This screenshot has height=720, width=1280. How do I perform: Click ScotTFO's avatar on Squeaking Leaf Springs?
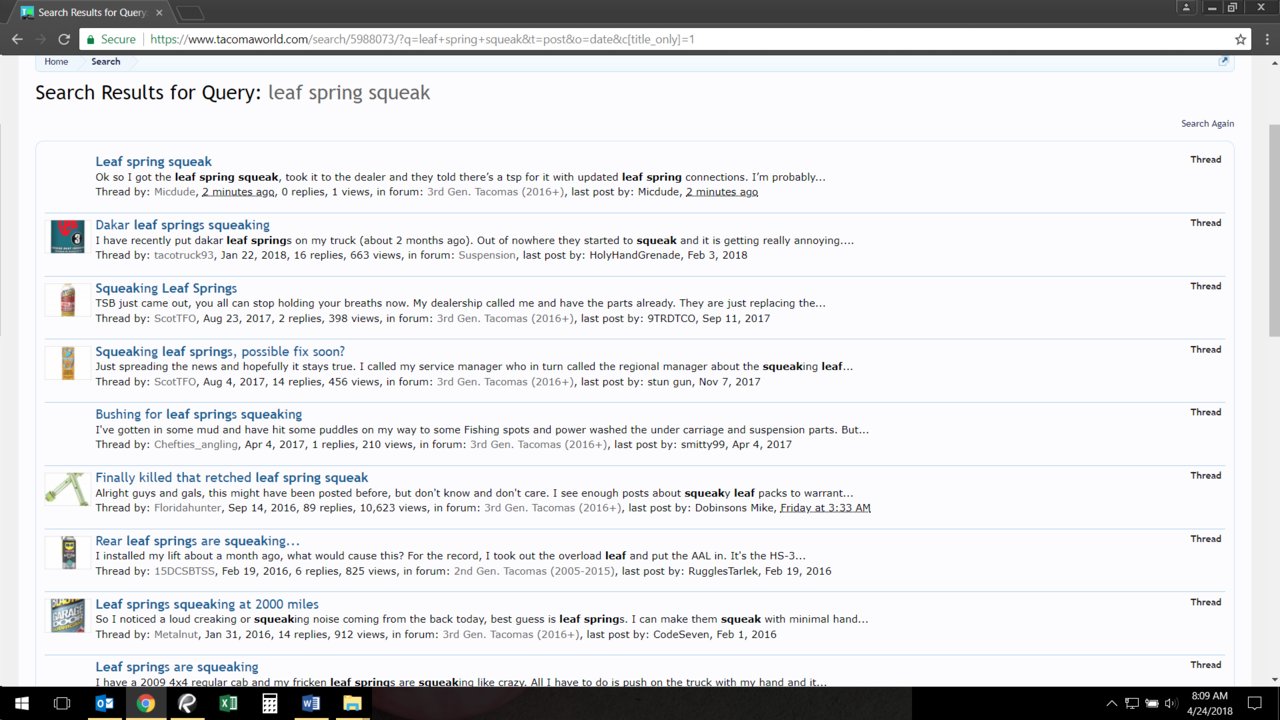68,300
